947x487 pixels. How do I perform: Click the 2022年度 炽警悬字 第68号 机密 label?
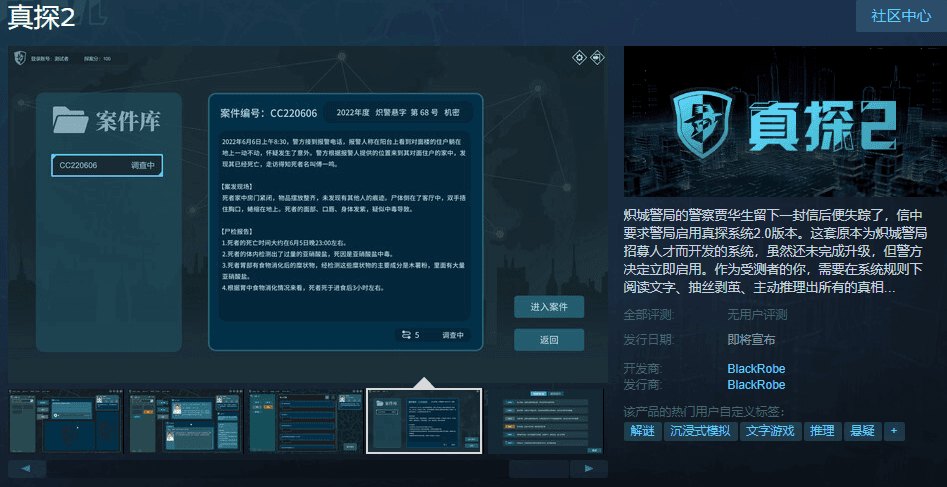tap(398, 113)
